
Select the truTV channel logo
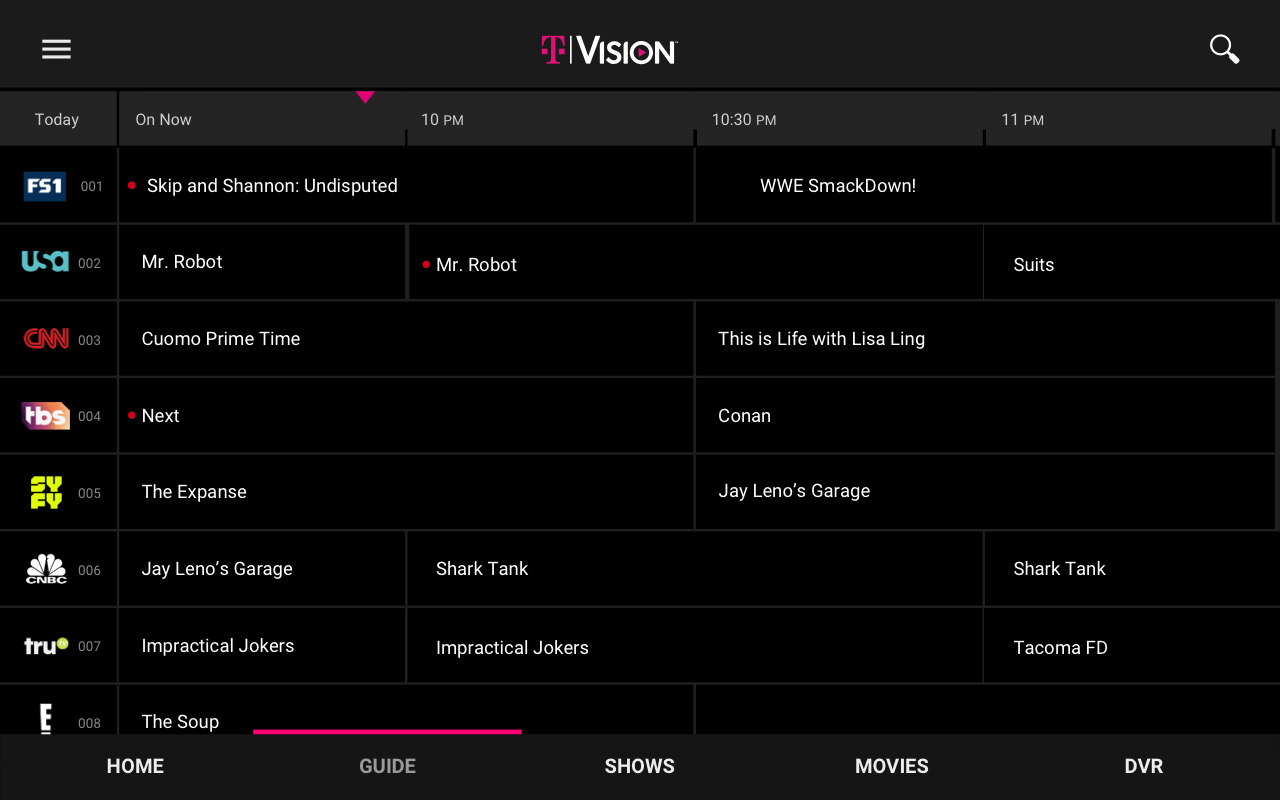pos(46,645)
